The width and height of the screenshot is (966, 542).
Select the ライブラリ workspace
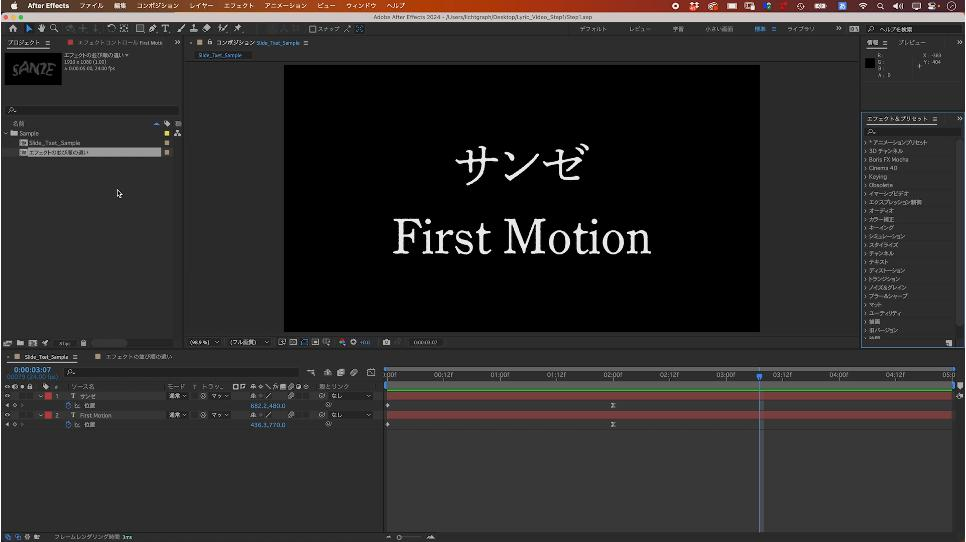point(801,29)
